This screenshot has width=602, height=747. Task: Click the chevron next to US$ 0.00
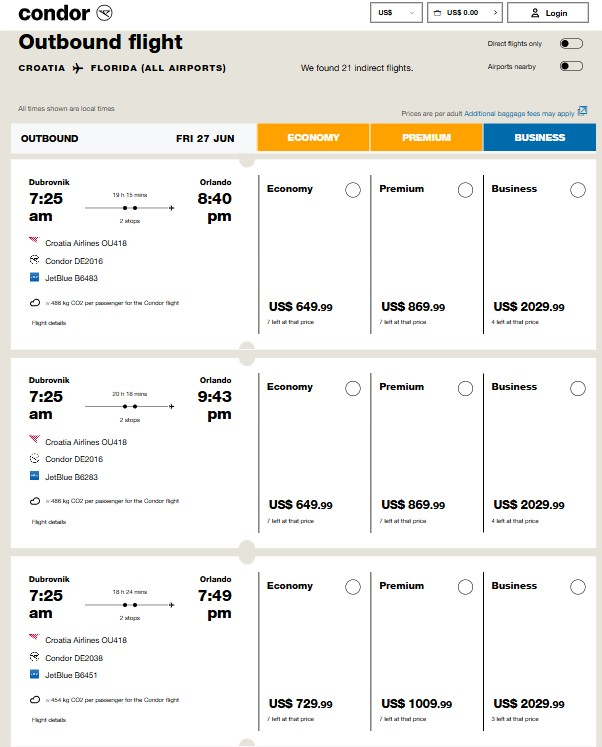(495, 13)
